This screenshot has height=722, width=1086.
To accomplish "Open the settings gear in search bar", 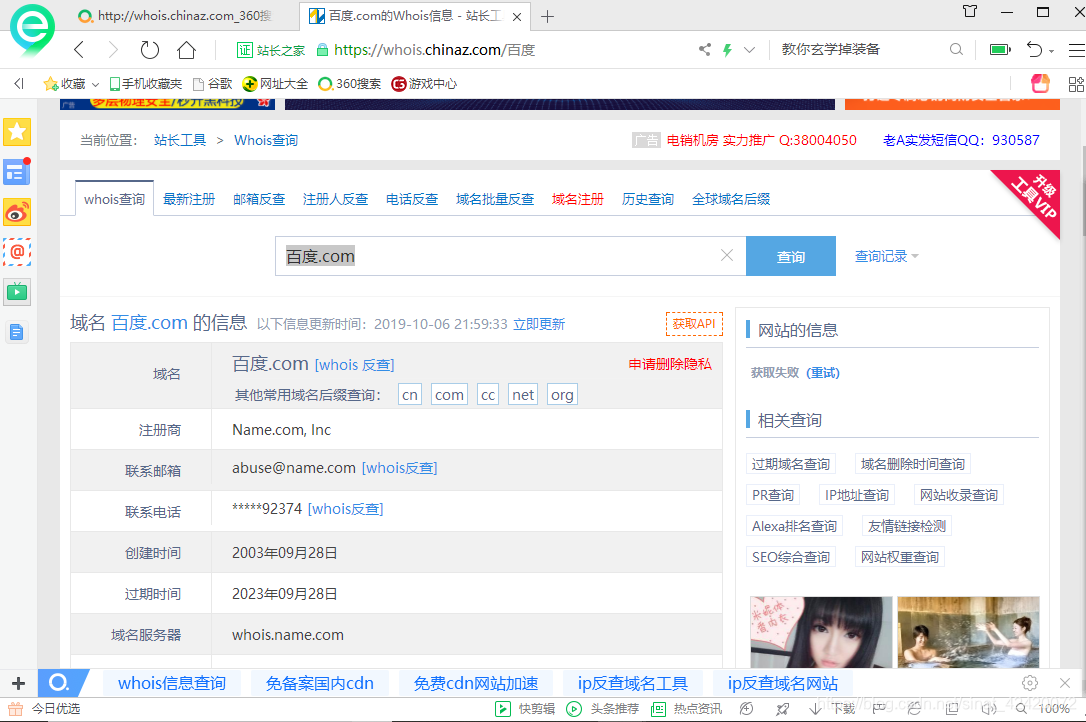I will [x=1030, y=683].
